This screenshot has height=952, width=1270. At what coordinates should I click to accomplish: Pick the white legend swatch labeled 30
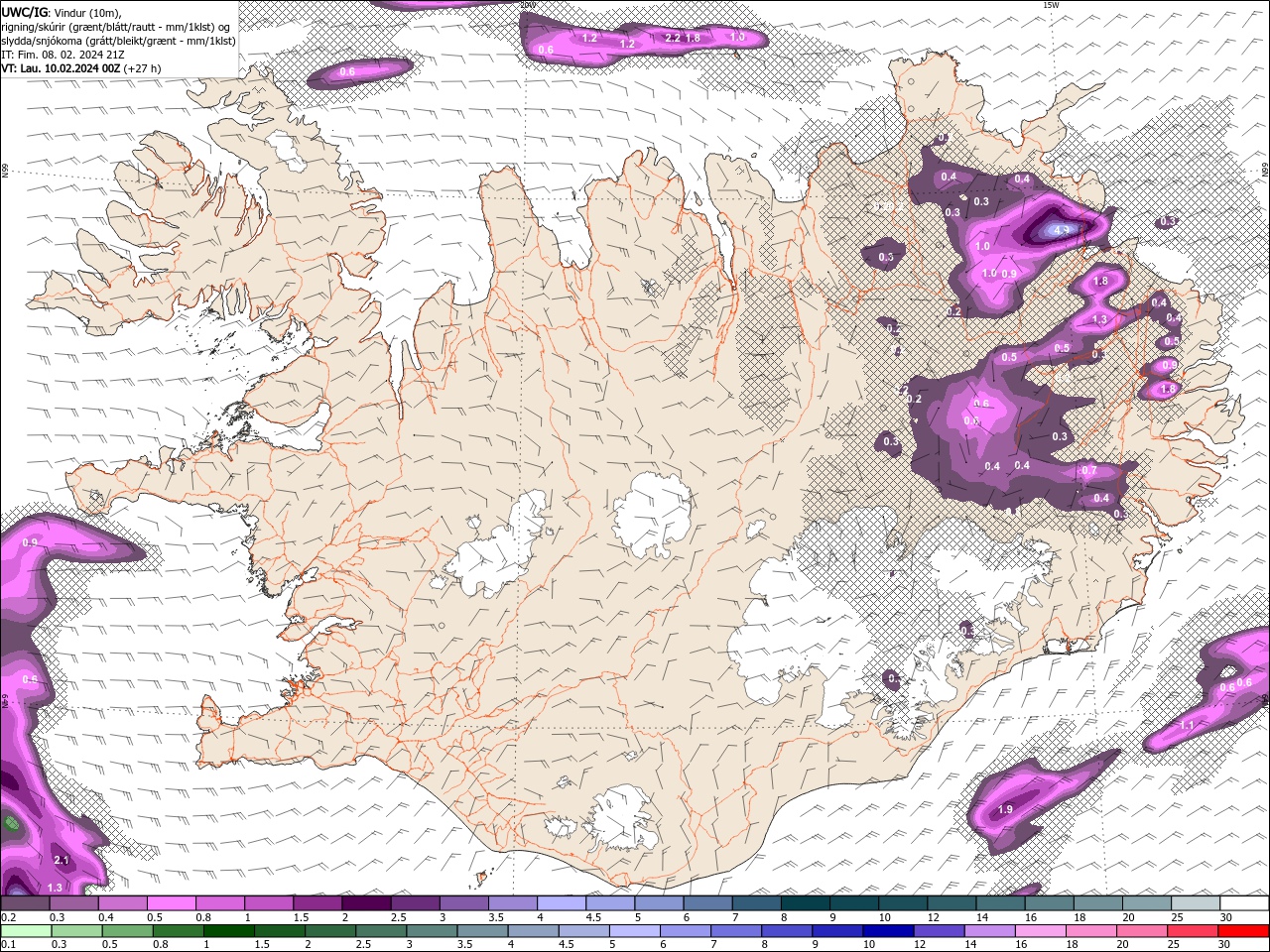(x=1244, y=903)
